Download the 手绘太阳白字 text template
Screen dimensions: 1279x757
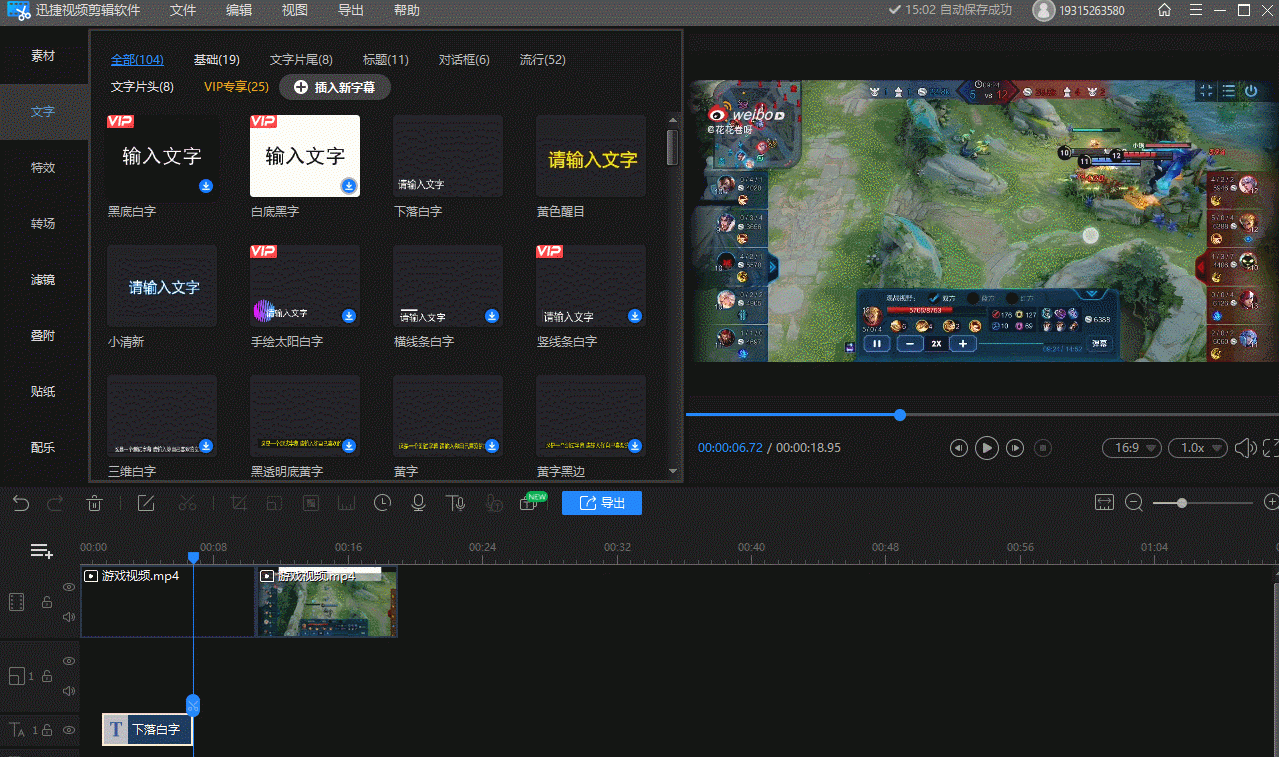[x=349, y=316]
